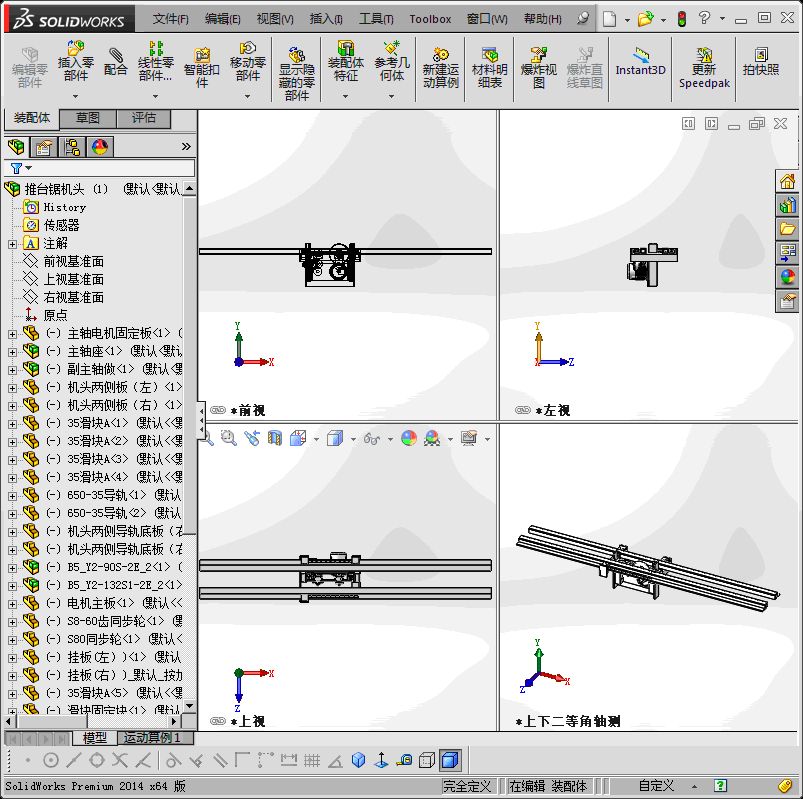Click View Orientation icon in view toolbar

(x=298, y=438)
